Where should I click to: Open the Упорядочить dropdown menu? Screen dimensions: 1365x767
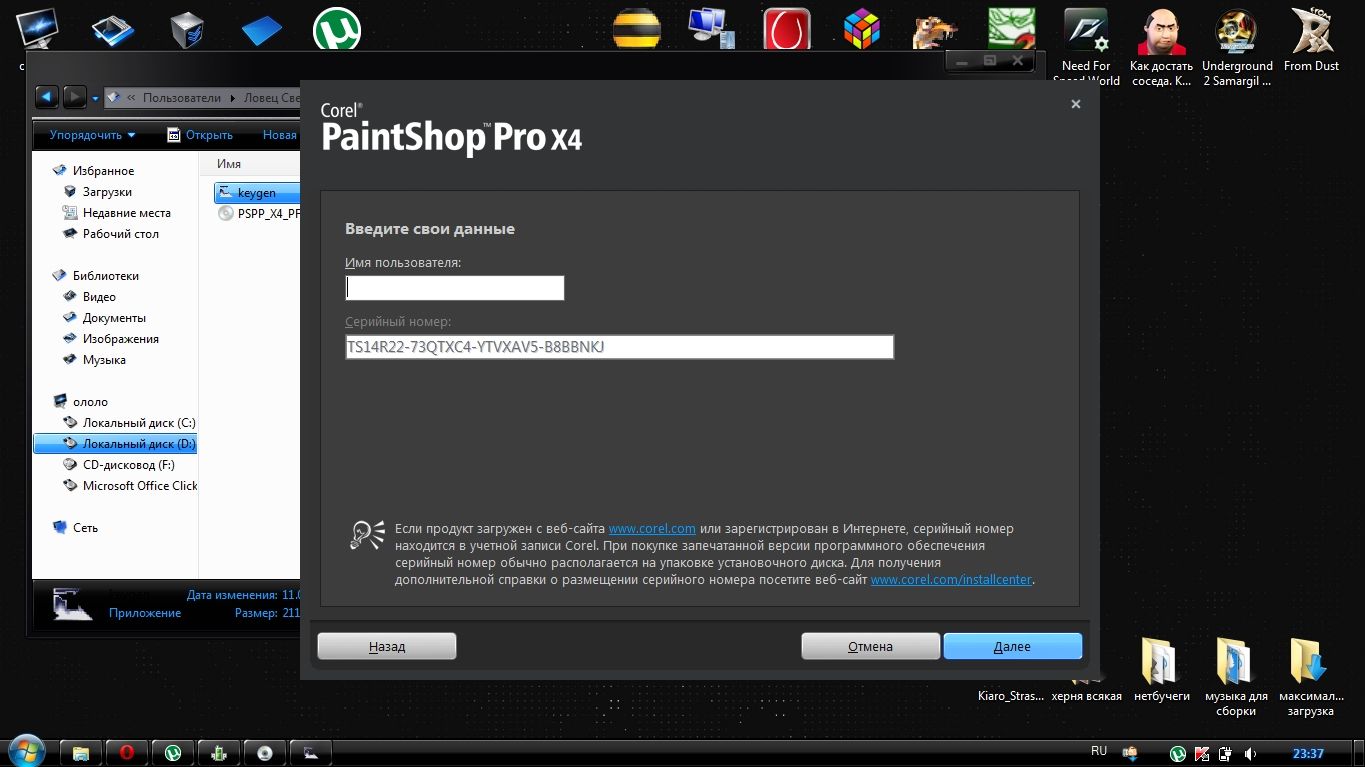click(92, 135)
